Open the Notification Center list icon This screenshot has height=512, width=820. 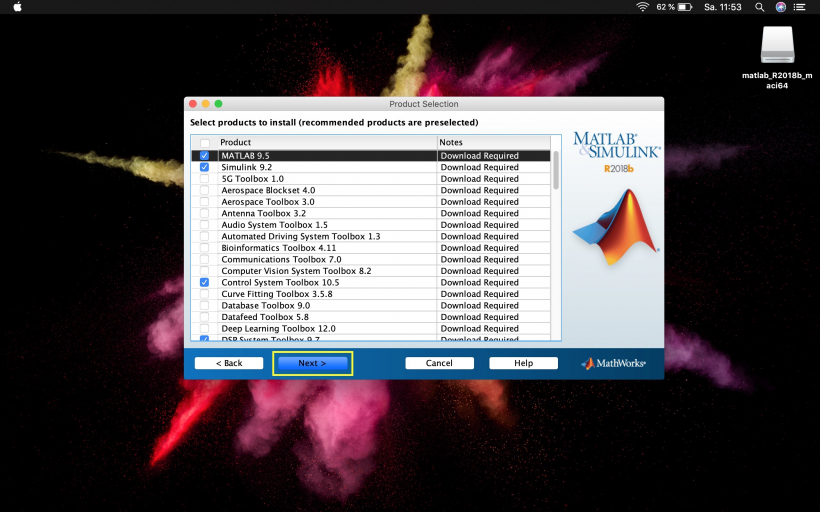[x=802, y=7]
